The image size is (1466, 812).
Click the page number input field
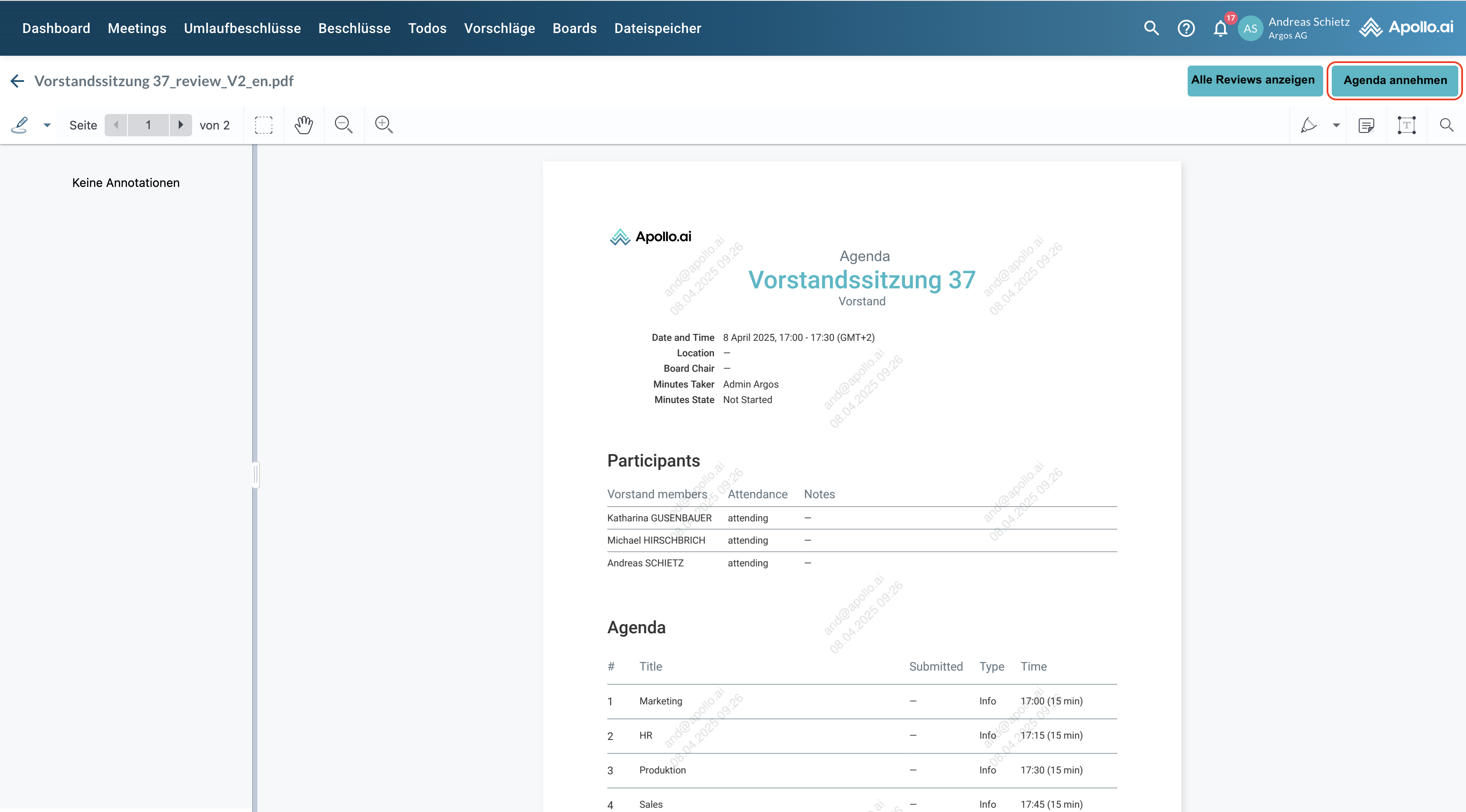(x=148, y=125)
